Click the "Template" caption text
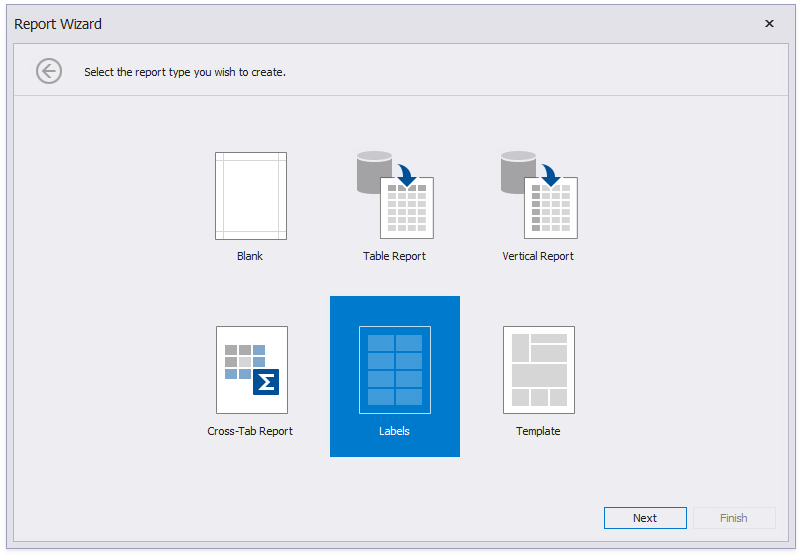 point(538,431)
